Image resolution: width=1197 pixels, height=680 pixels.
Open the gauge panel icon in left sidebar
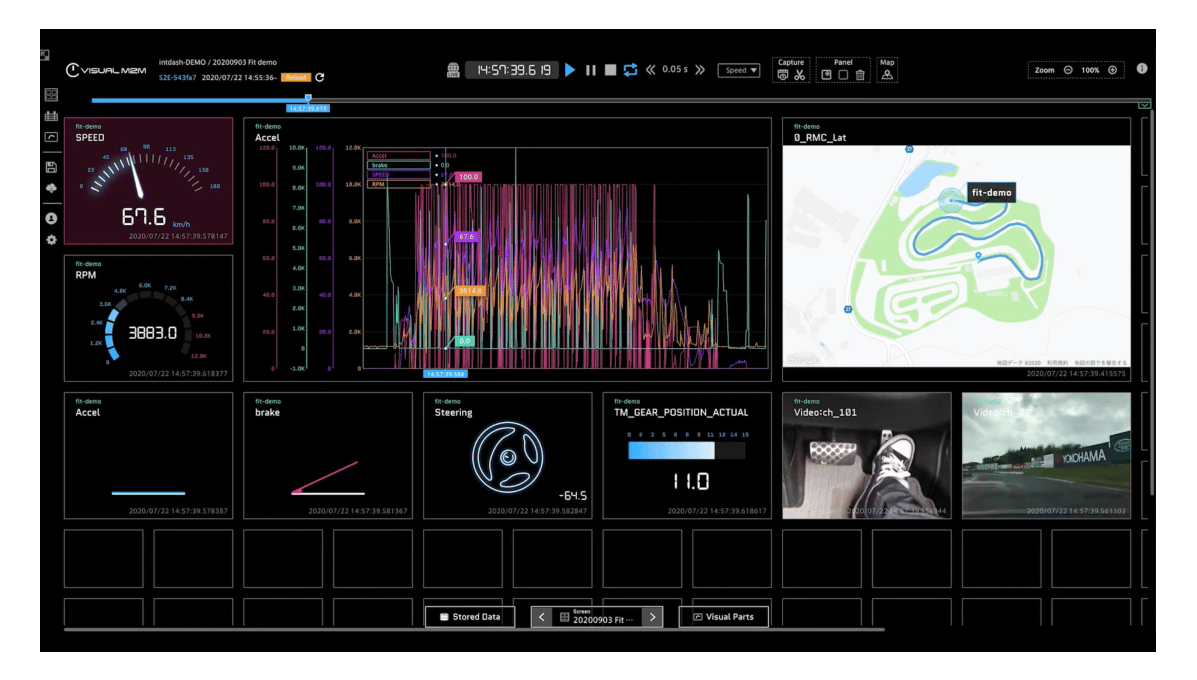51,137
